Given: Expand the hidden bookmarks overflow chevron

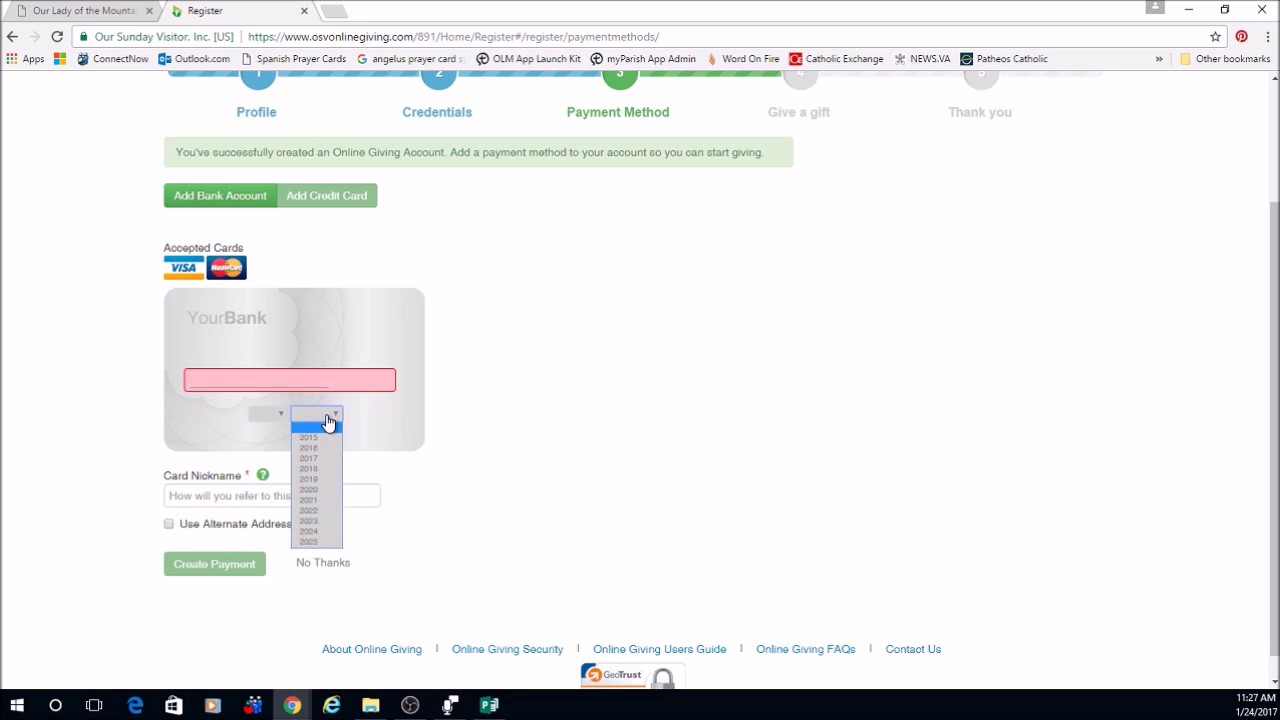Looking at the screenshot, I should click(1159, 59).
